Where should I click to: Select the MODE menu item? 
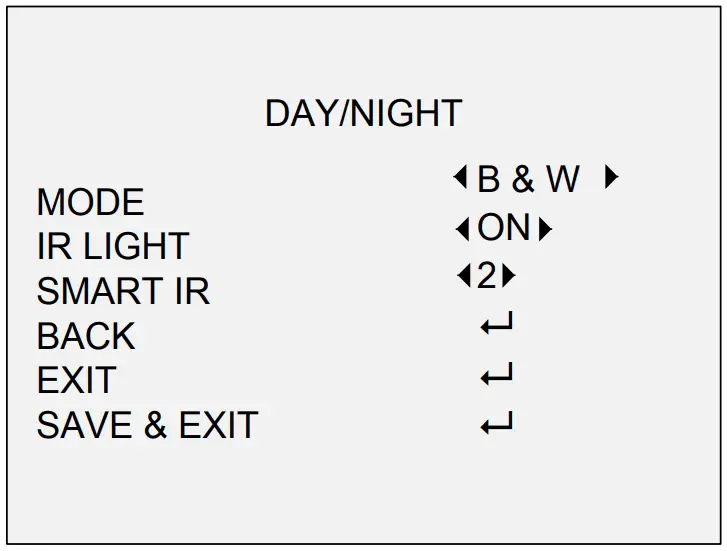coord(90,203)
